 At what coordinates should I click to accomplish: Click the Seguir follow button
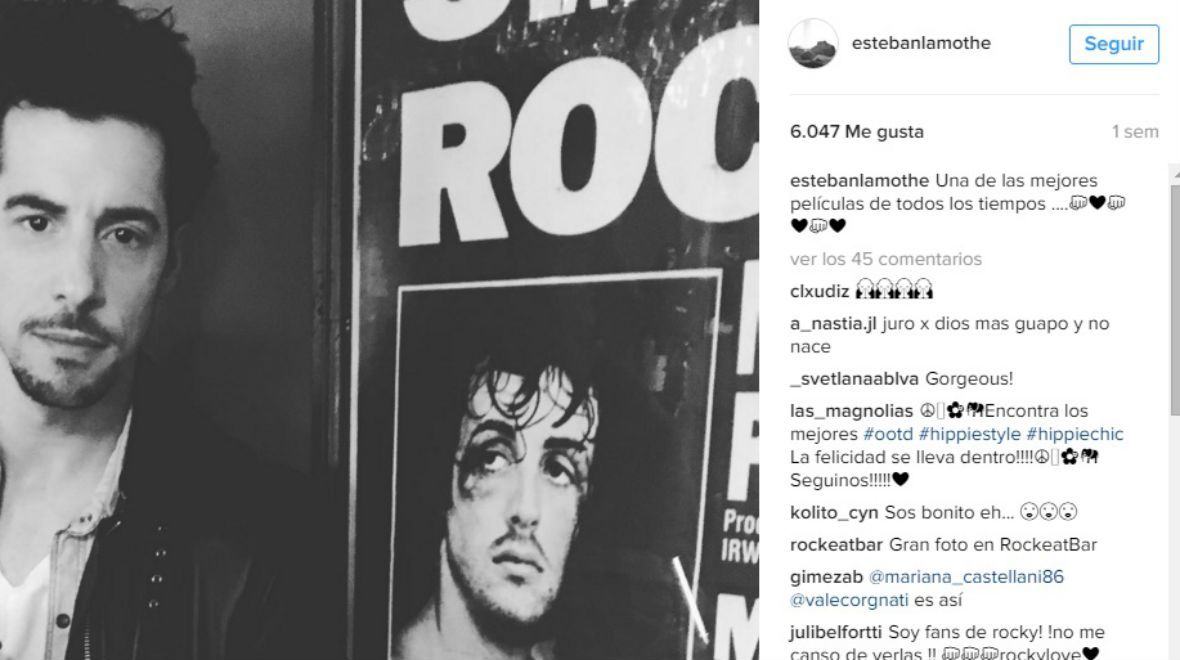1114,44
